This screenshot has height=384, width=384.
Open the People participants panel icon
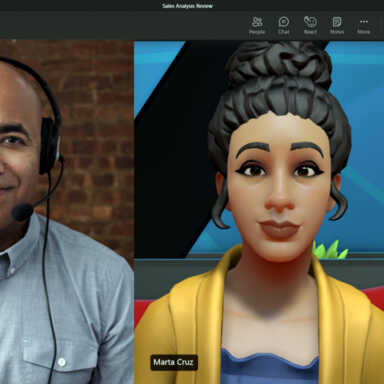(257, 22)
